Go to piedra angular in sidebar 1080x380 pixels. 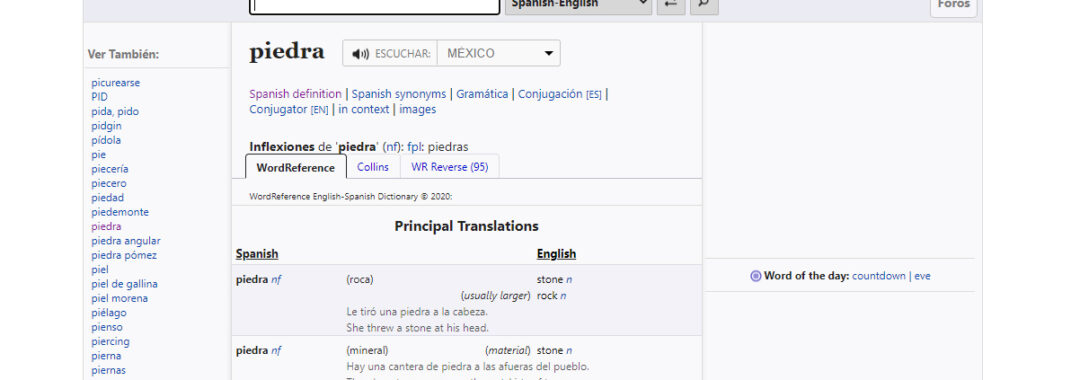tap(126, 241)
